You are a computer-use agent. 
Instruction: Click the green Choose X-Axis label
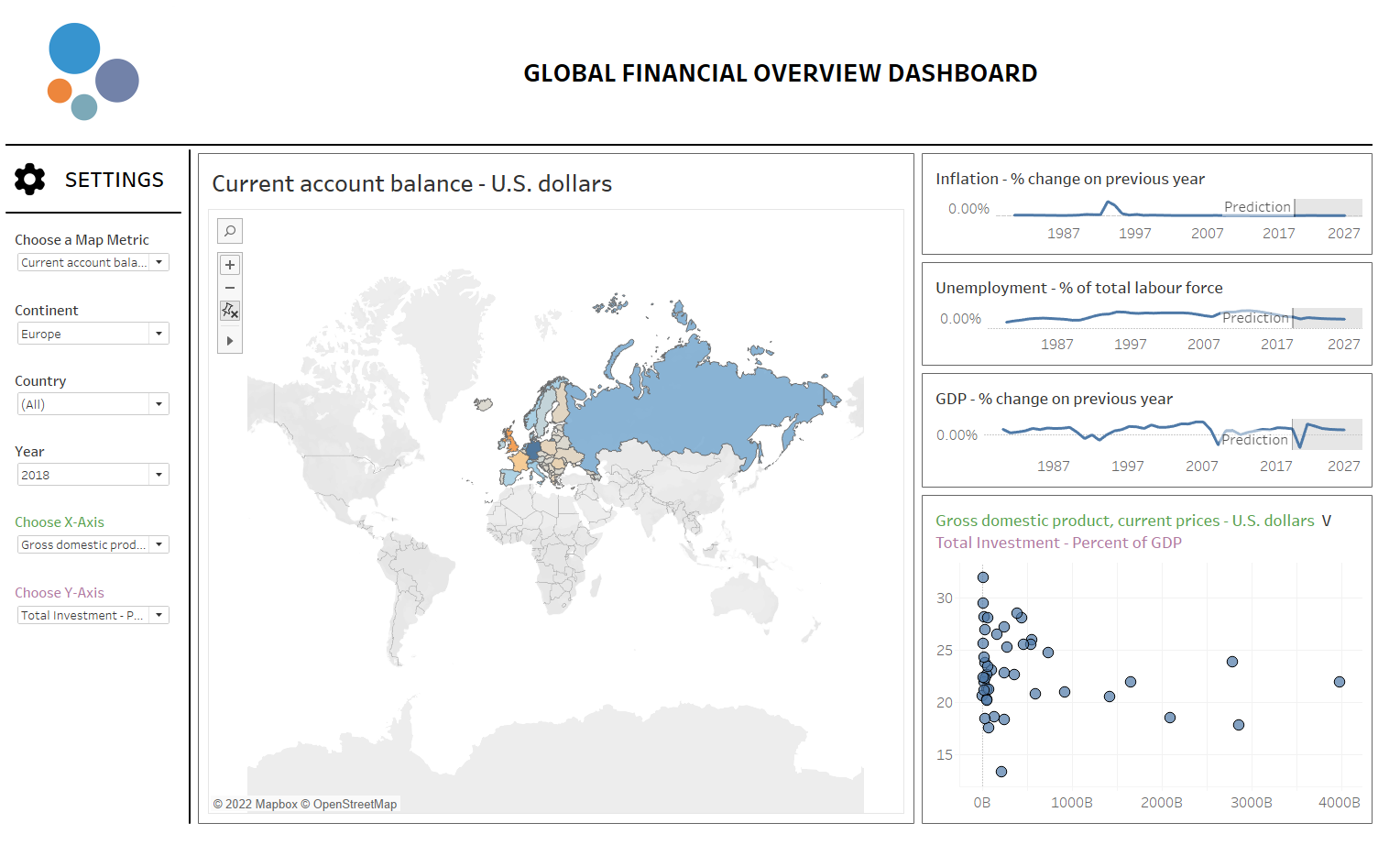tap(60, 522)
